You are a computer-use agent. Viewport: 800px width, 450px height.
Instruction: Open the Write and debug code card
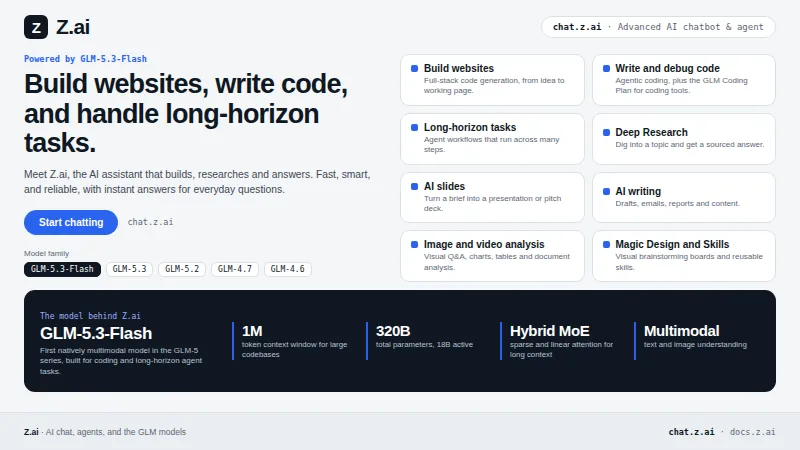click(684, 80)
